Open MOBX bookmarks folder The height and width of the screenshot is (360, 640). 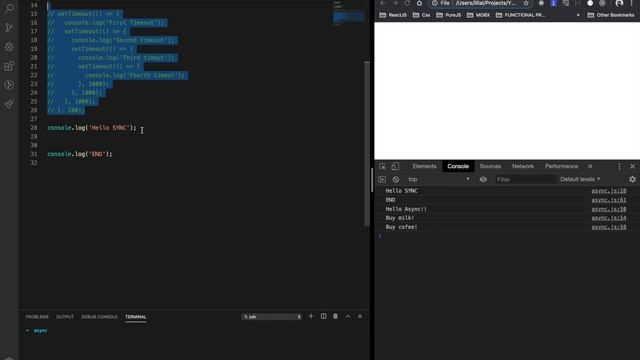tap(478, 15)
